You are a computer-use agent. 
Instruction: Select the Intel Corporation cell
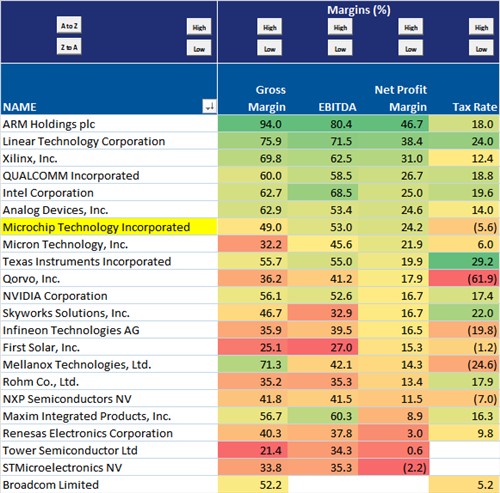pos(109,193)
